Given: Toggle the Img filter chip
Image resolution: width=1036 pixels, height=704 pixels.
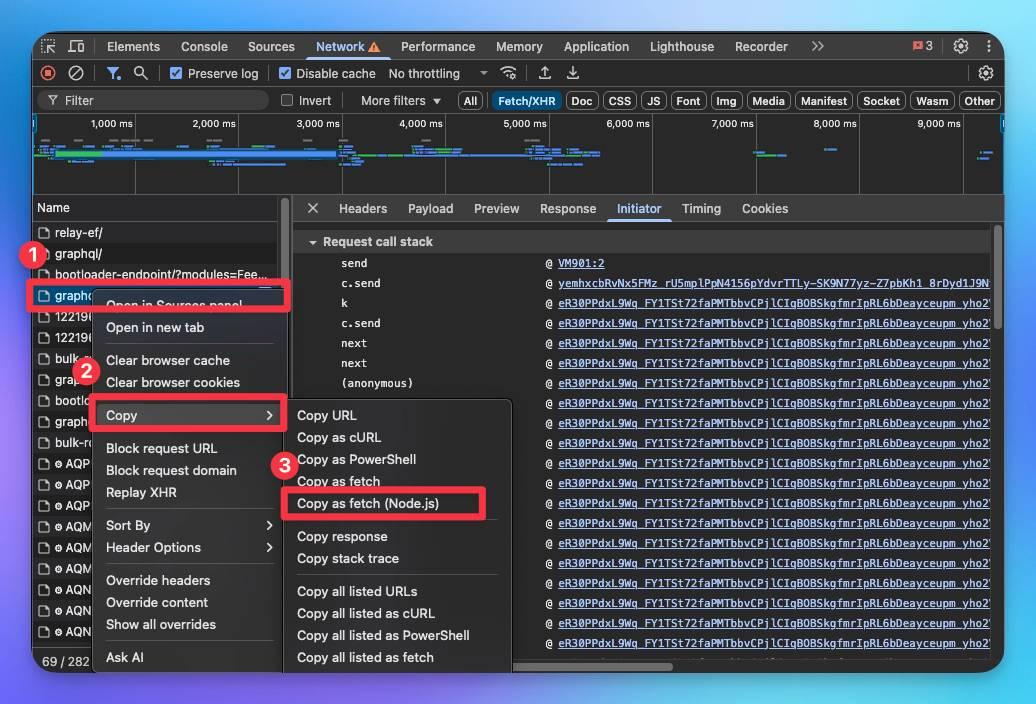Looking at the screenshot, I should [725, 101].
